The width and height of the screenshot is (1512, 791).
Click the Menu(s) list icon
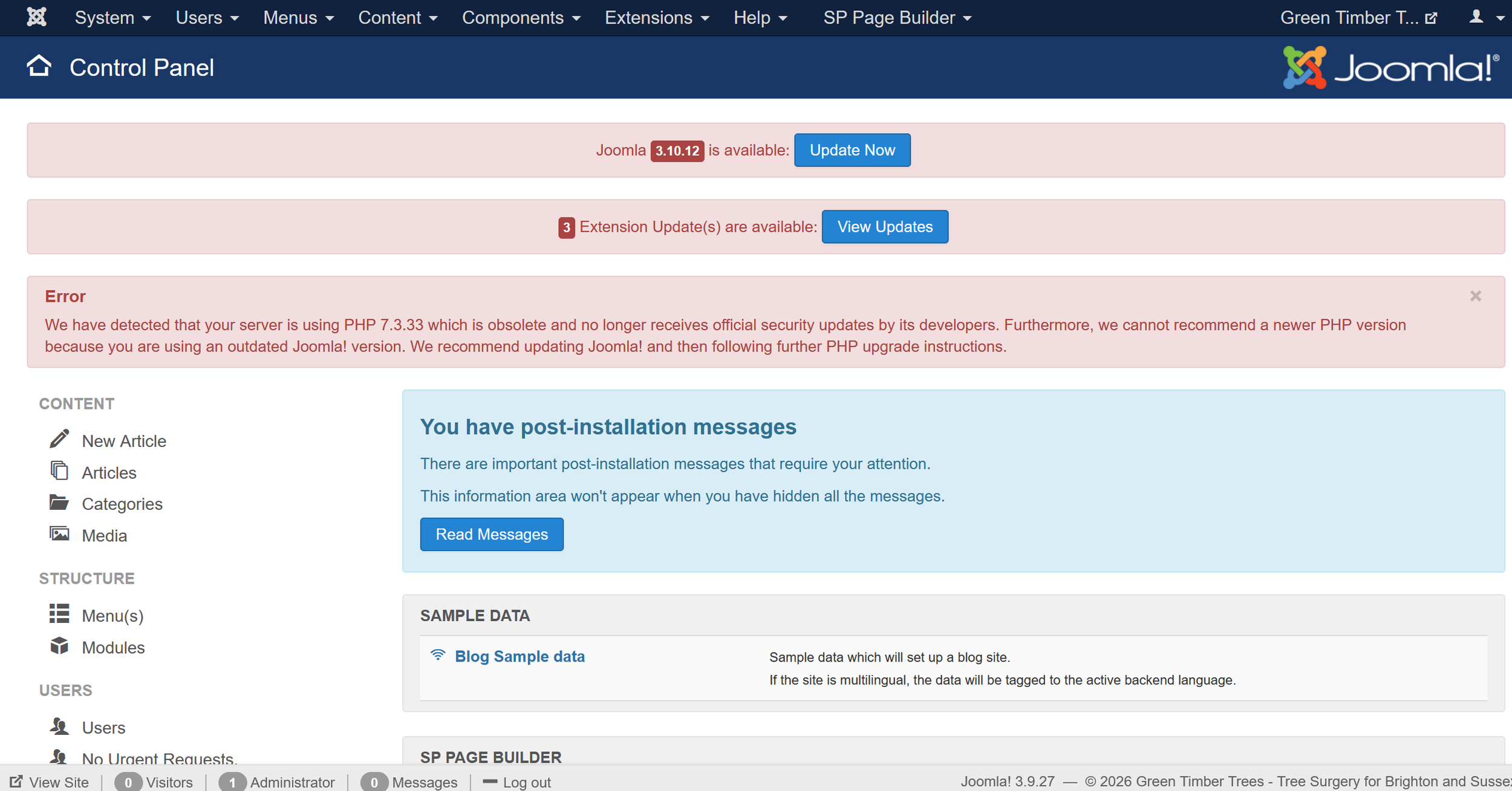(59, 613)
